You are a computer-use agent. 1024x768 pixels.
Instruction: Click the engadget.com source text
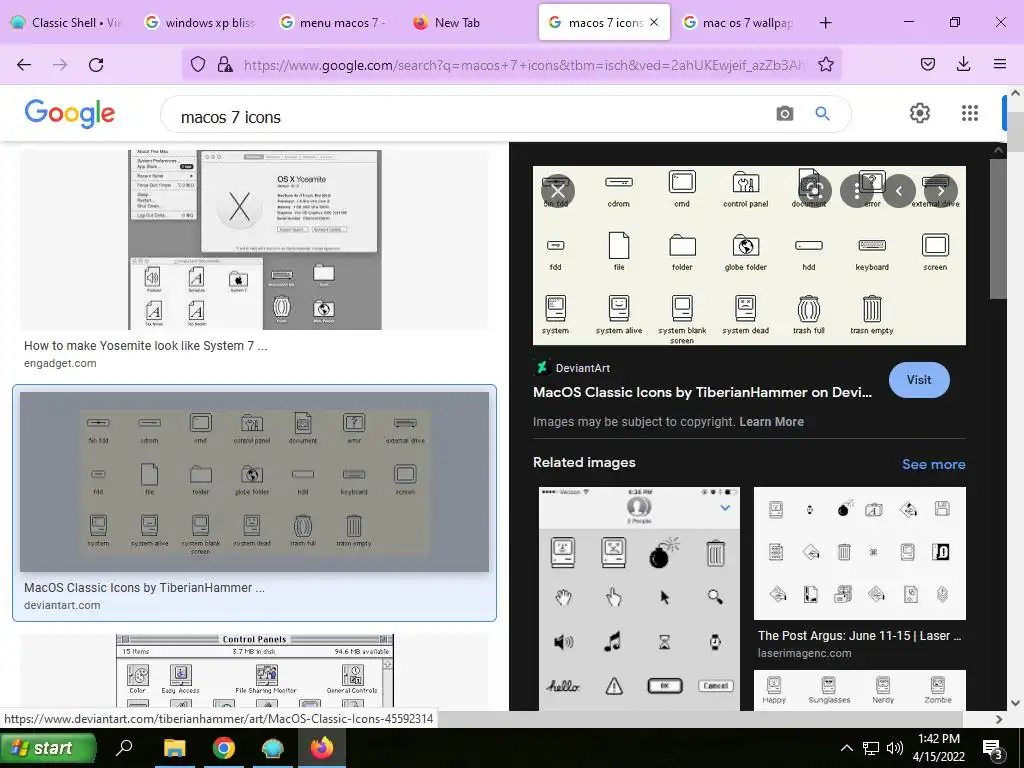(60, 363)
